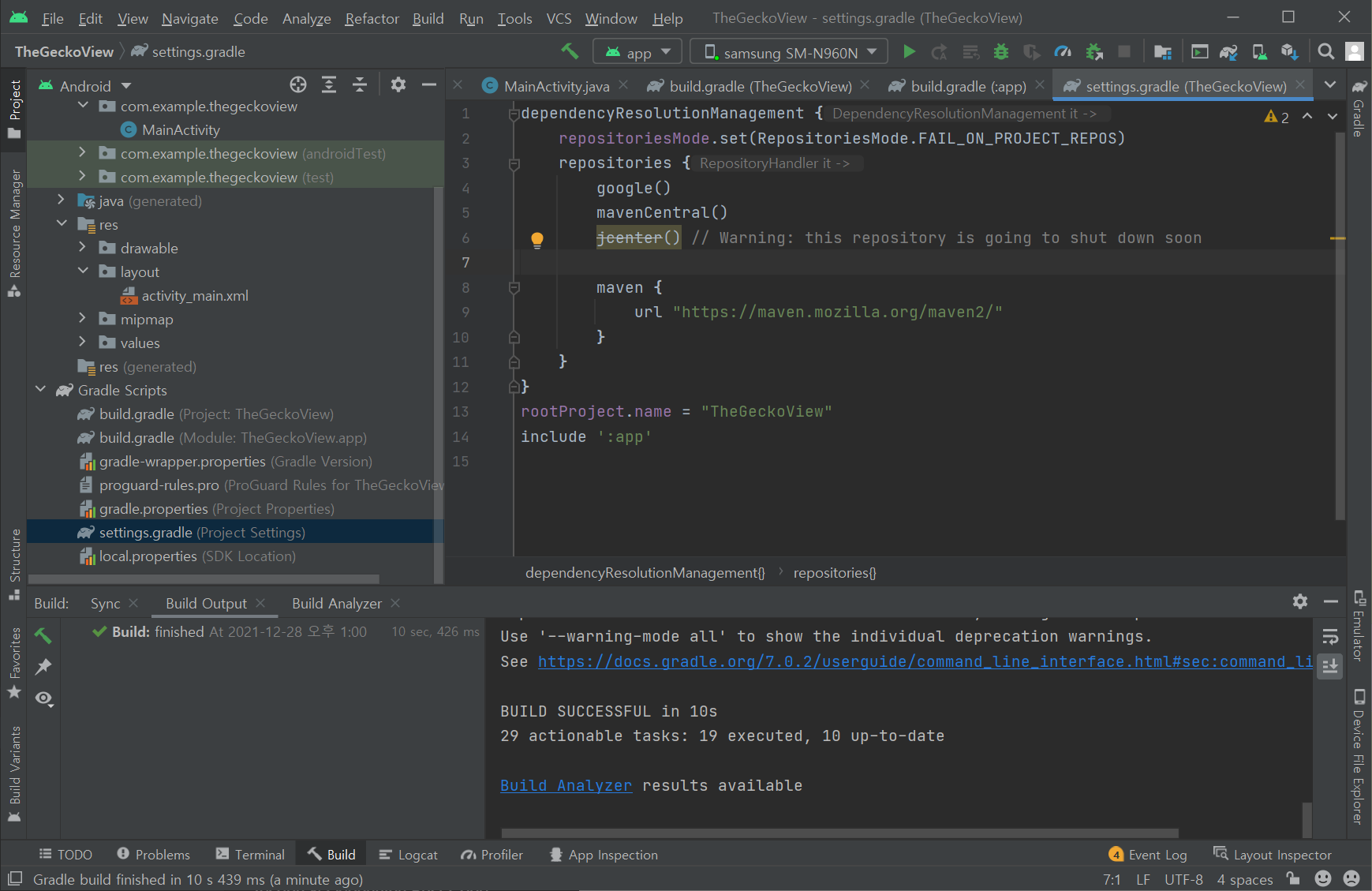Click the Make Project hammer icon
Screen dimensions: 1372x891
tap(570, 52)
